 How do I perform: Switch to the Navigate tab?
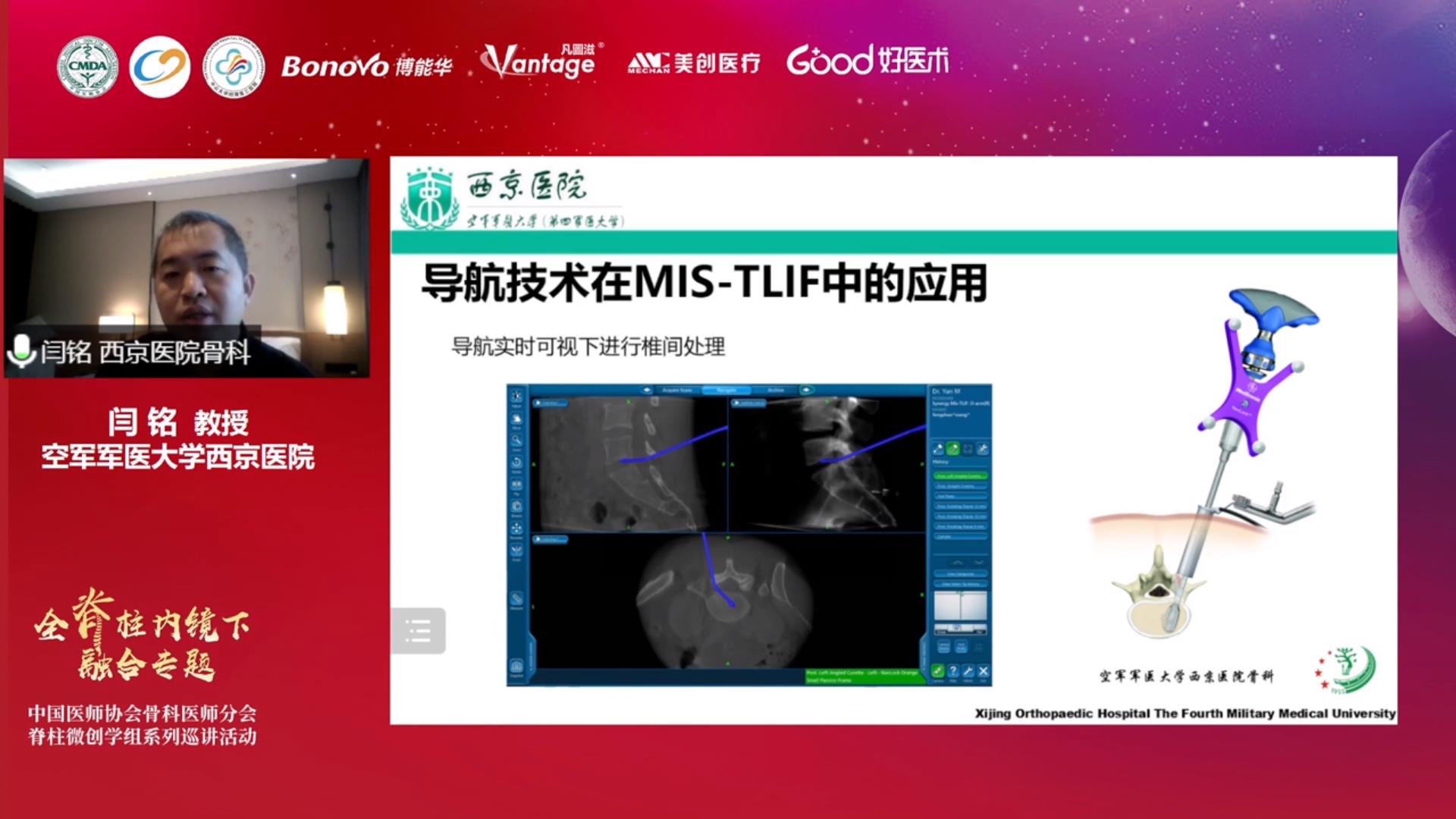tap(726, 390)
